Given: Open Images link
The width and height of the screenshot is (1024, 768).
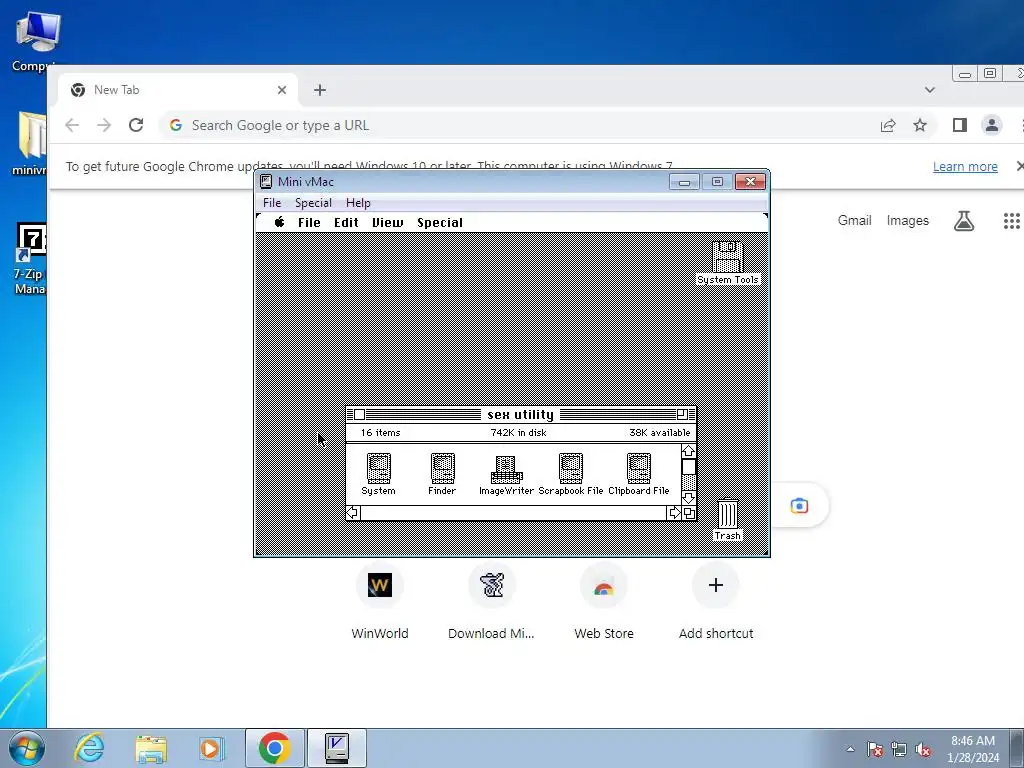Looking at the screenshot, I should tap(908, 221).
